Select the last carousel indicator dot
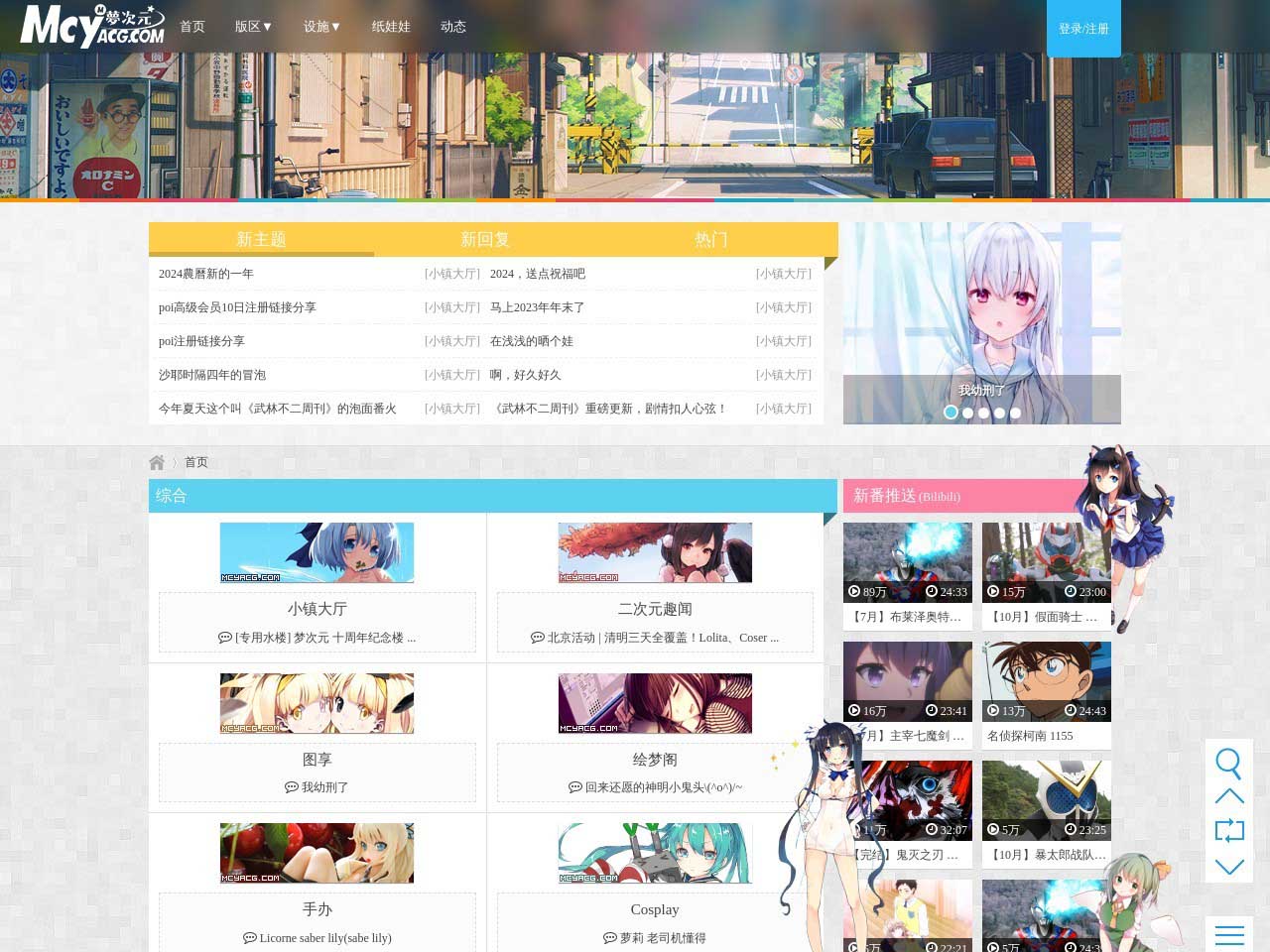 (1015, 413)
